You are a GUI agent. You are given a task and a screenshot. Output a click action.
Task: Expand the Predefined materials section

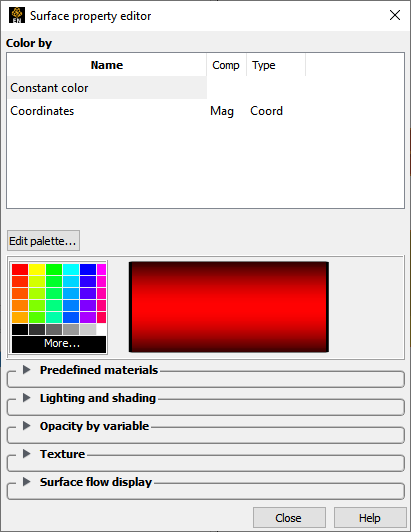26,370
